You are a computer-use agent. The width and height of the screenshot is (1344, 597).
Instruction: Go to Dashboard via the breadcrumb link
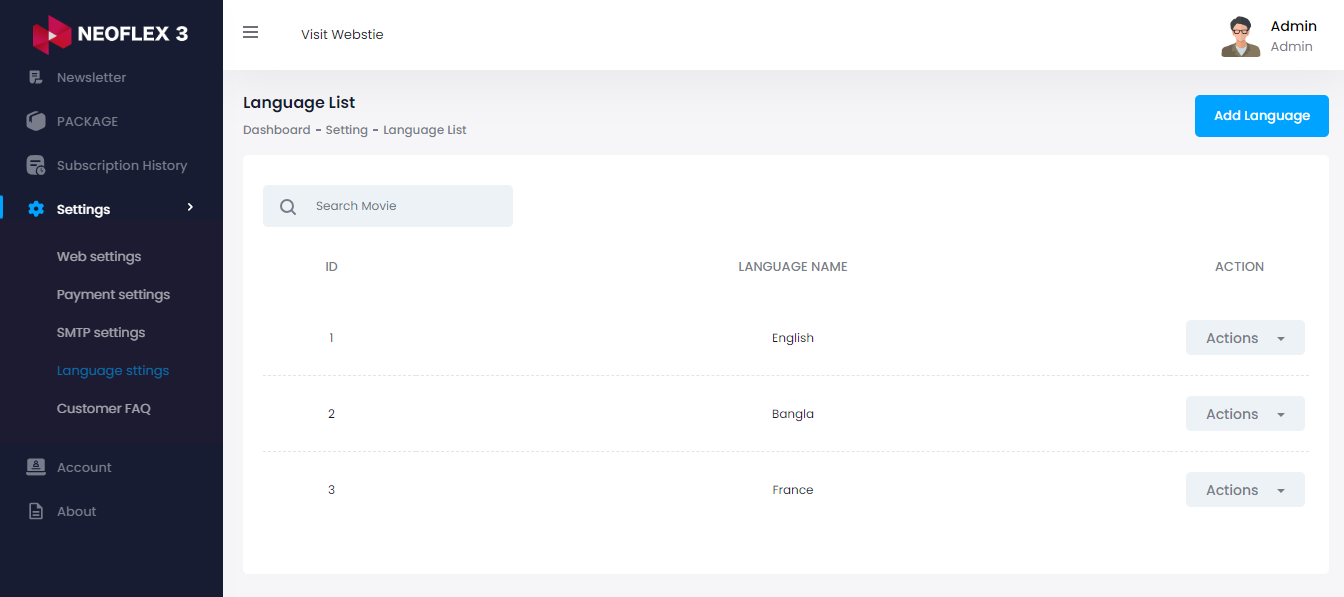pos(277,129)
